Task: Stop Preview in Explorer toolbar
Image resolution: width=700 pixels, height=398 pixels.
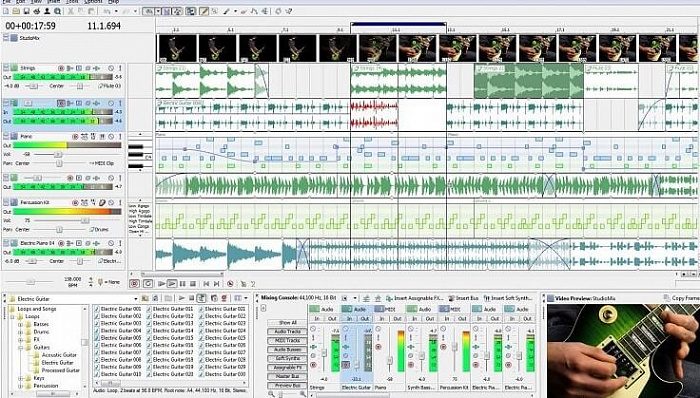Action: tap(191, 298)
